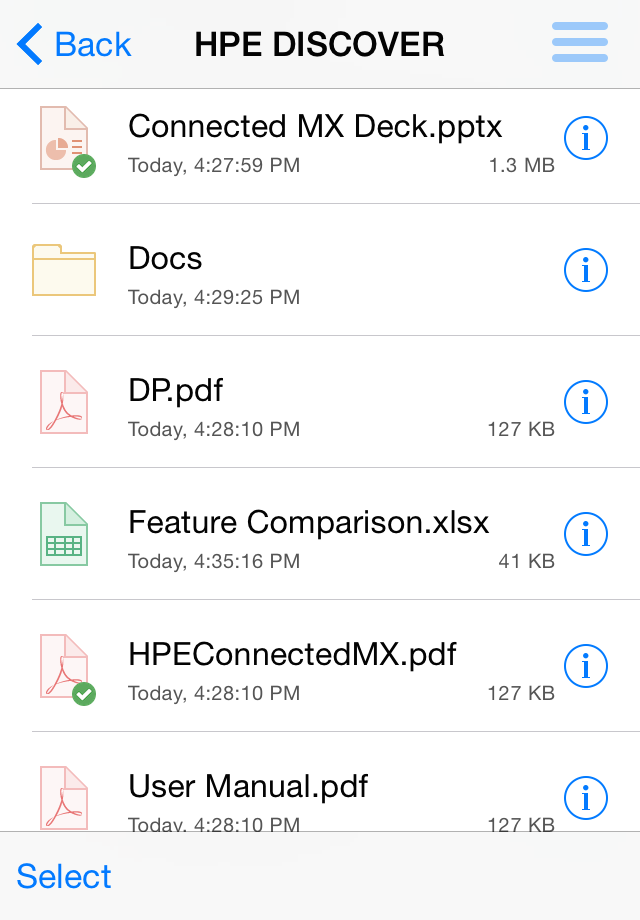Open HPEConnectedMX.pdf file name

pyautogui.click(x=292, y=654)
